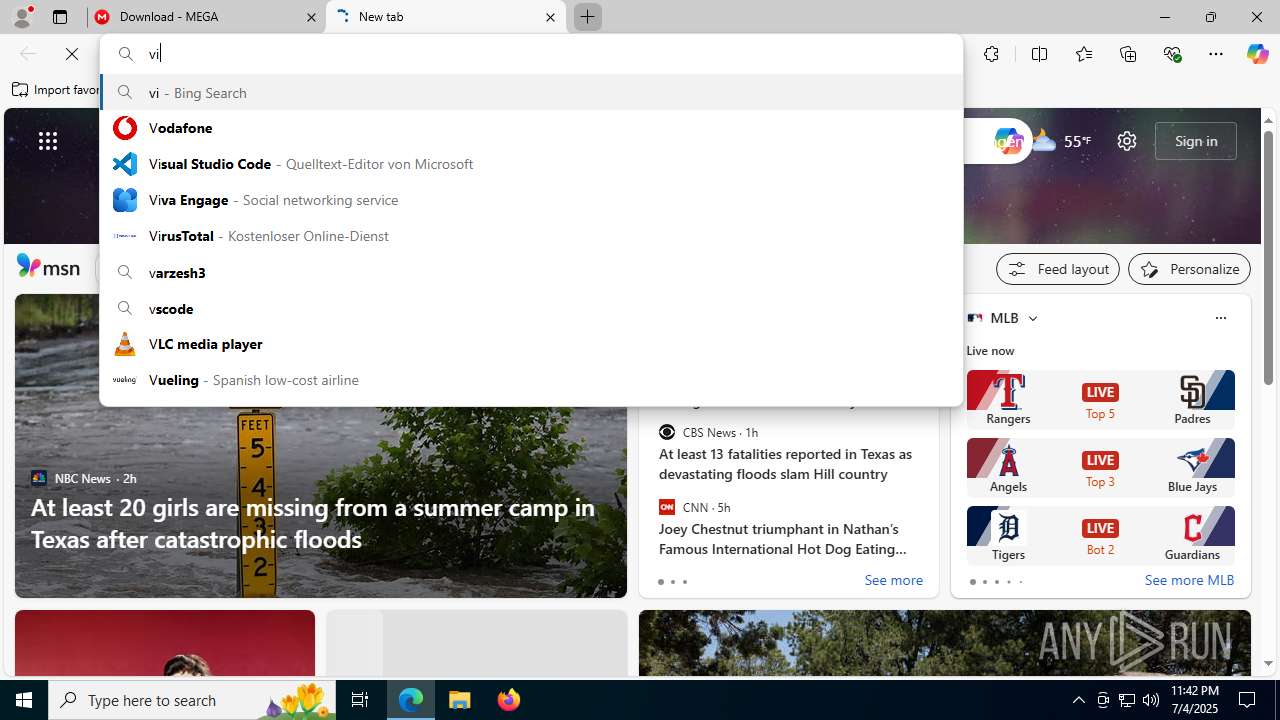
Task: Click the NBC News source icon
Action: 39,478
